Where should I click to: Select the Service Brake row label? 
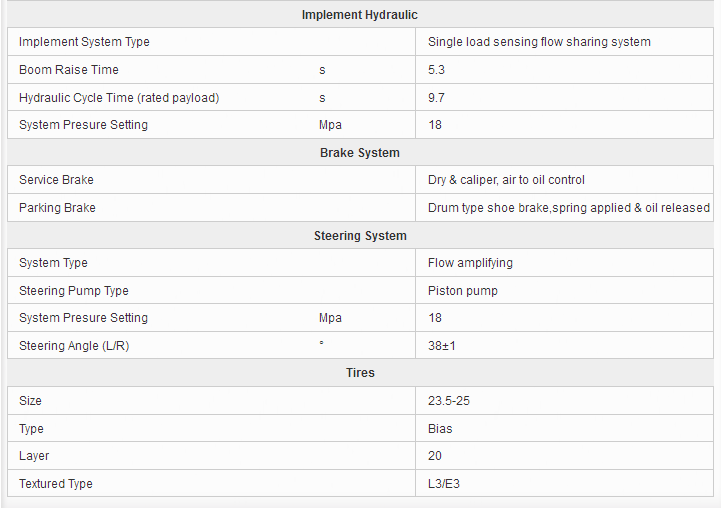(x=56, y=180)
